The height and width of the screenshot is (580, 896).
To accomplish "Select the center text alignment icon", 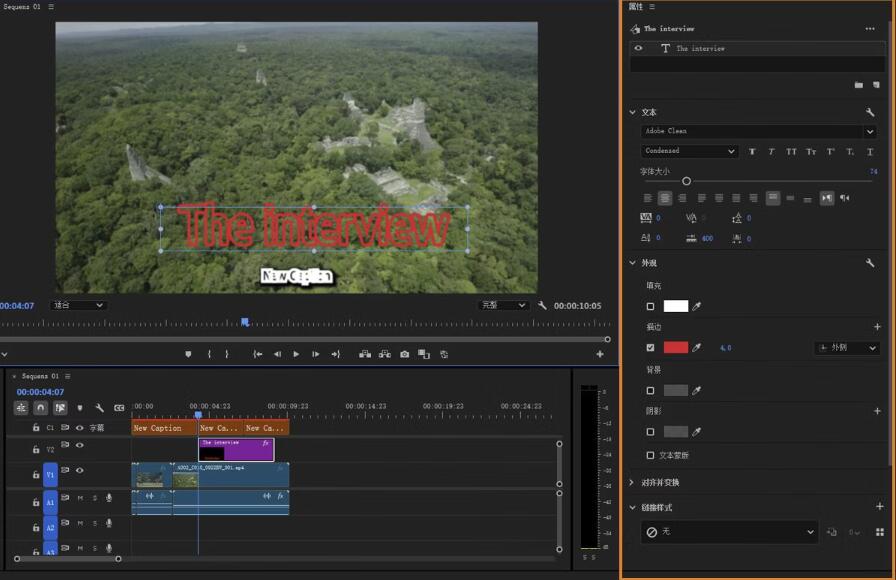I will [666, 198].
